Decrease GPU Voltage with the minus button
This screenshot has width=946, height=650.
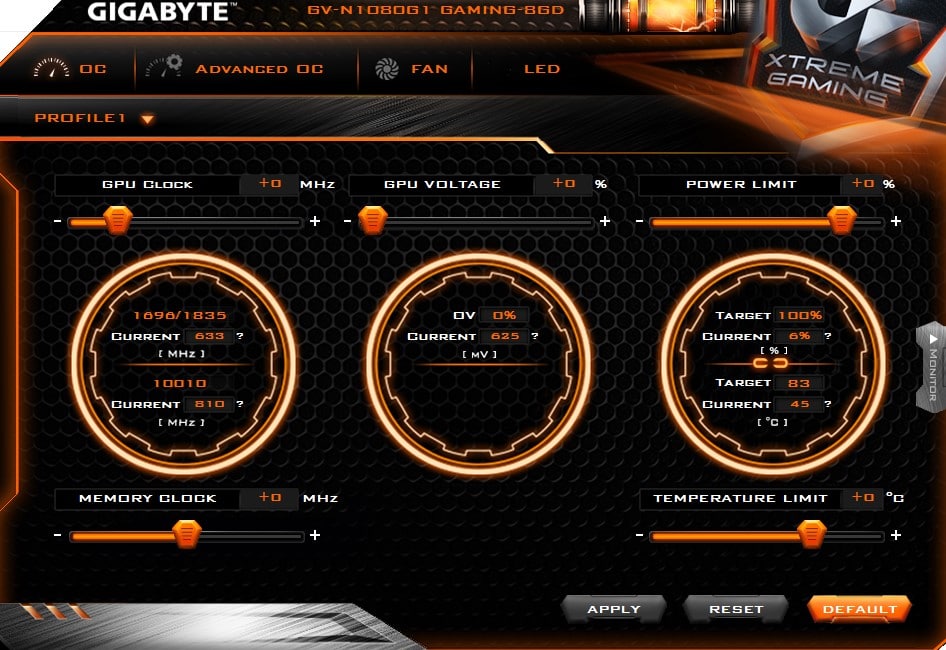(347, 221)
